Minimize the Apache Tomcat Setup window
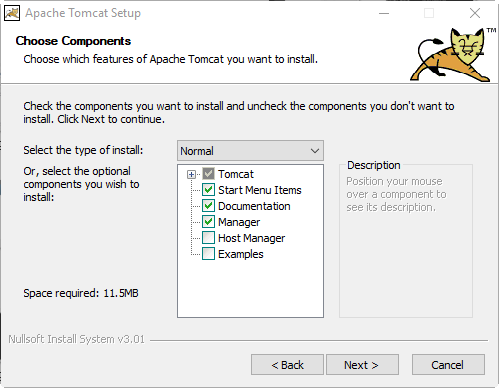This screenshot has height=388, width=499. pos(384,13)
